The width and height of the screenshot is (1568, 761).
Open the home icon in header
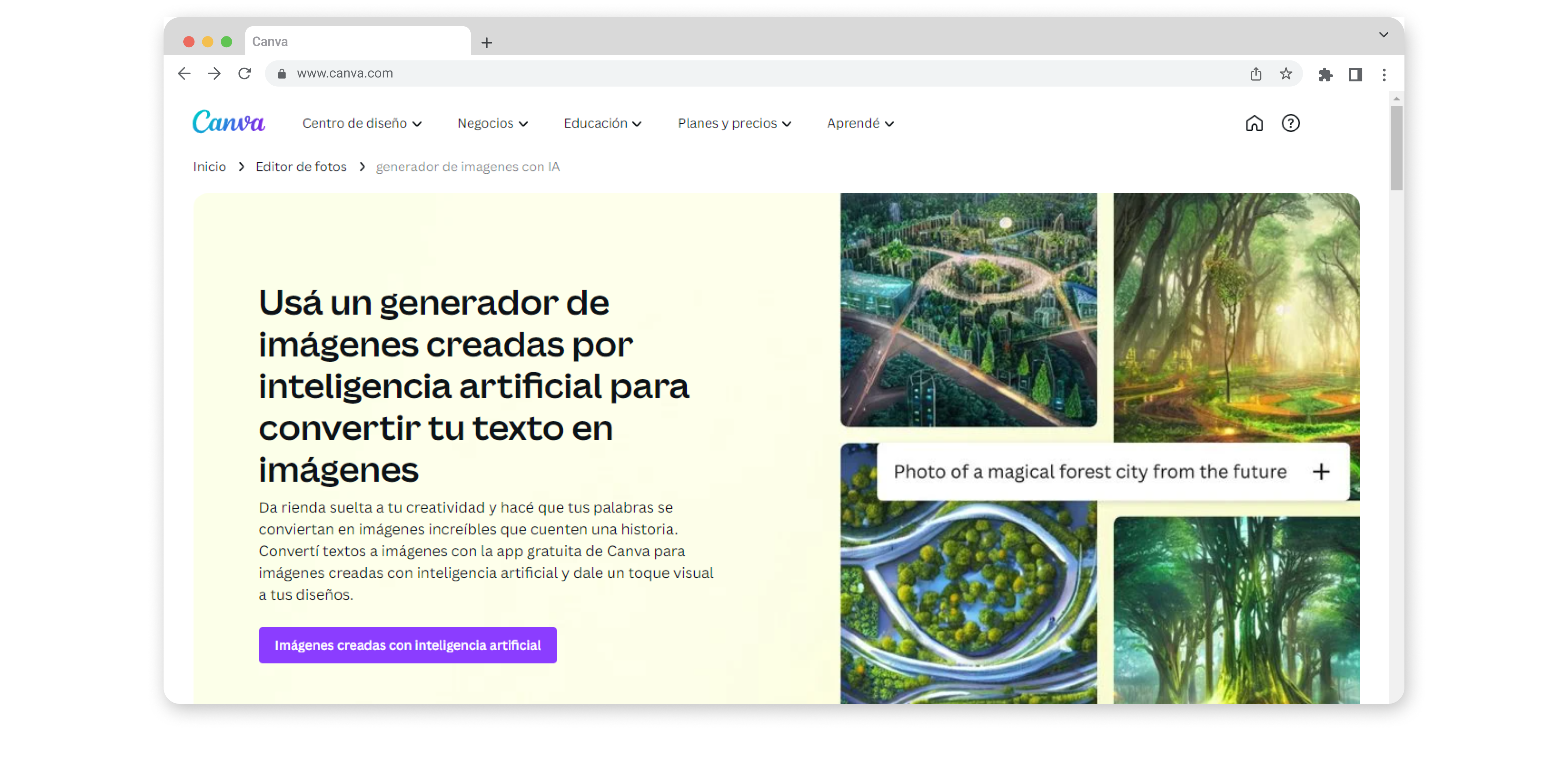(1254, 123)
